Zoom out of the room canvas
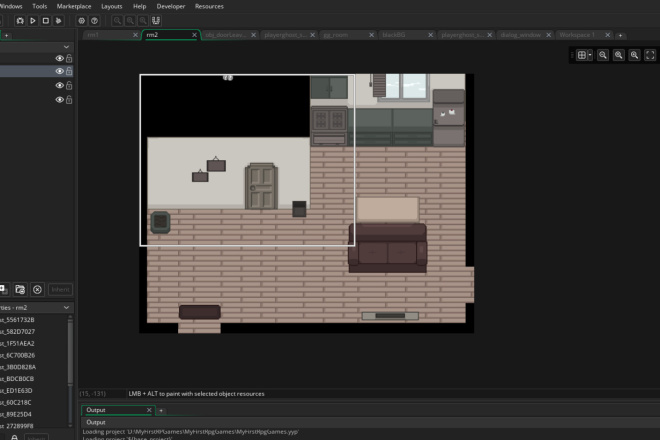The height and width of the screenshot is (440, 660). click(603, 55)
